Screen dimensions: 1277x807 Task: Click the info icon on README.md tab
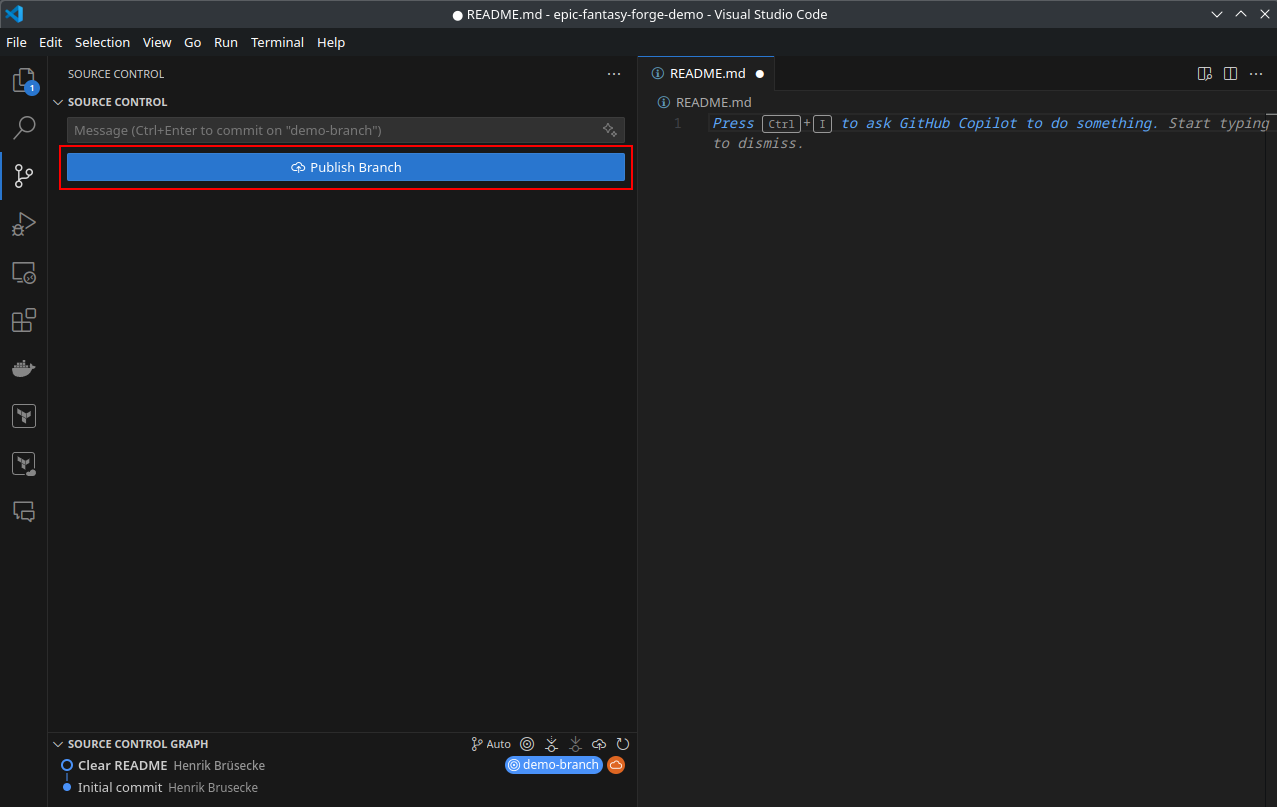tap(658, 74)
